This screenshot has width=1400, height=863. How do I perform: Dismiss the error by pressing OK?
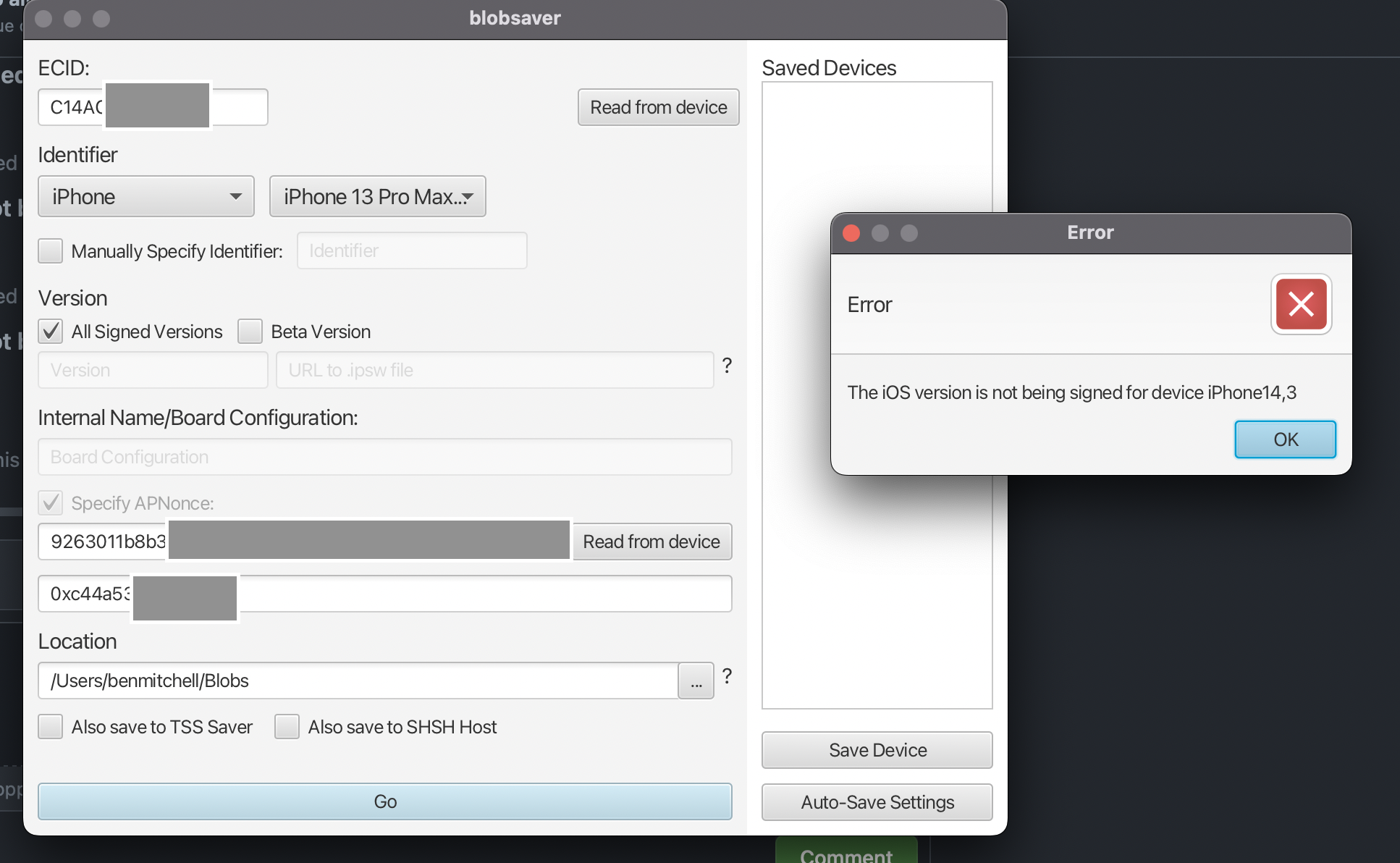(x=1284, y=439)
